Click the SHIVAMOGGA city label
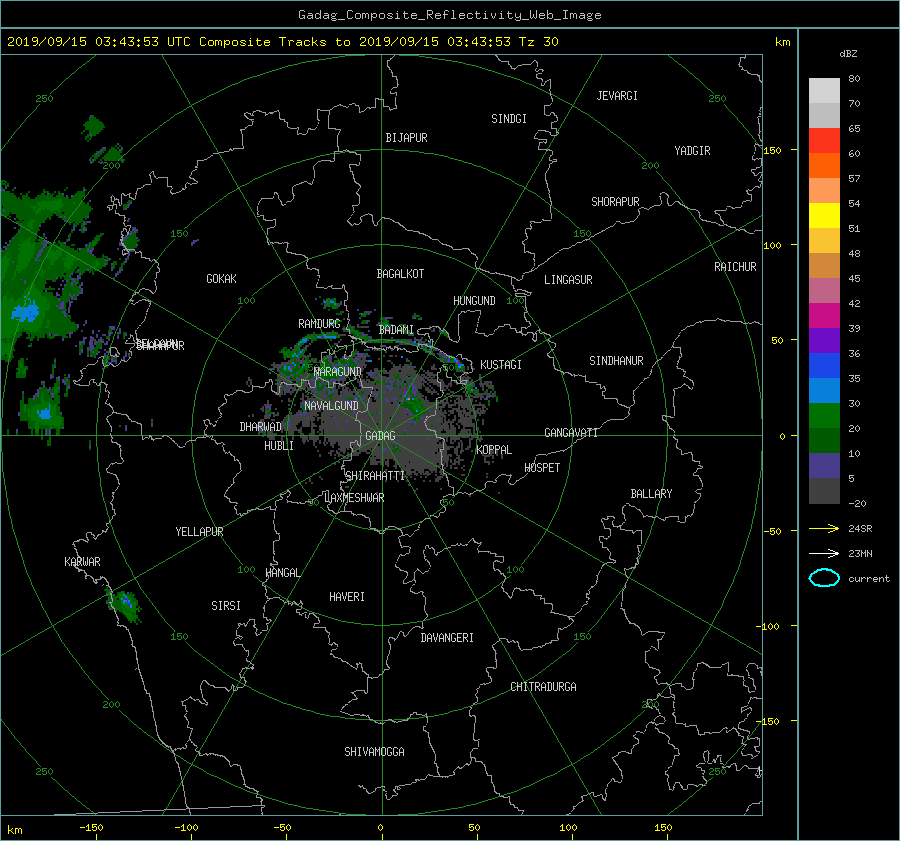Viewport: 900px width, 841px height. tap(374, 751)
